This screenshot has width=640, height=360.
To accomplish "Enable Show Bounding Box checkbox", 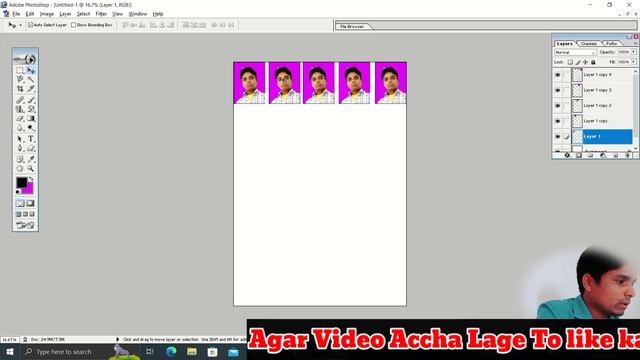I will tap(73, 25).
